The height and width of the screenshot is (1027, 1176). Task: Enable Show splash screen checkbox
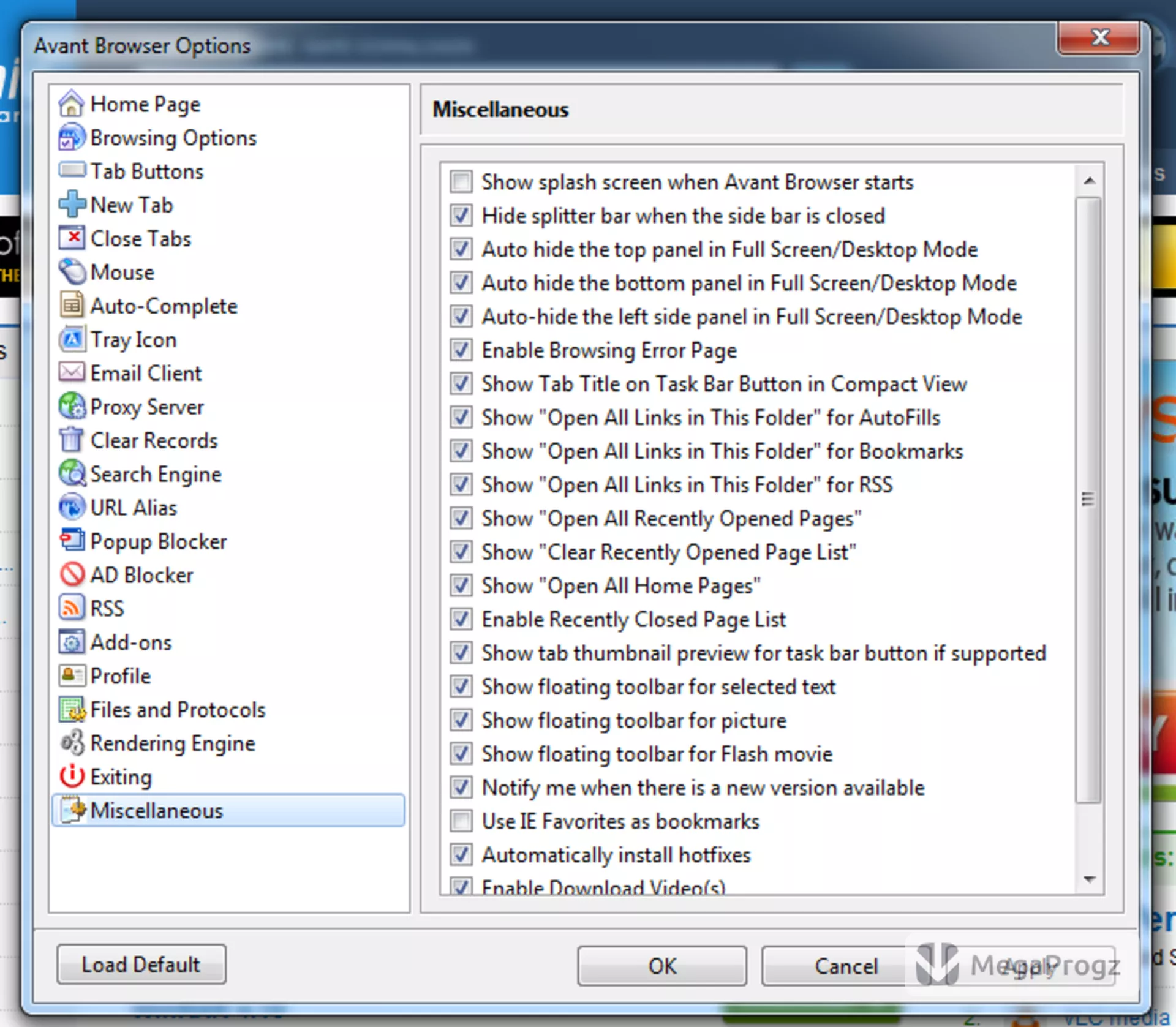[461, 182]
